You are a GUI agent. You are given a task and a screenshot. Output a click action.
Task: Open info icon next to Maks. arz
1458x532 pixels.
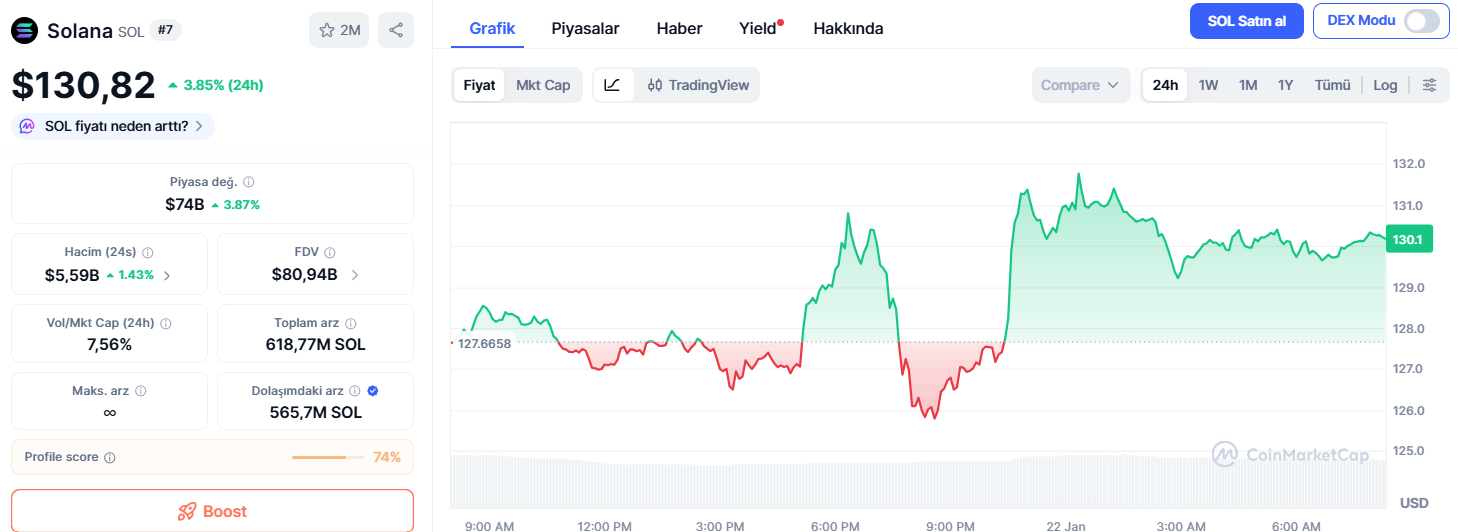(141, 391)
